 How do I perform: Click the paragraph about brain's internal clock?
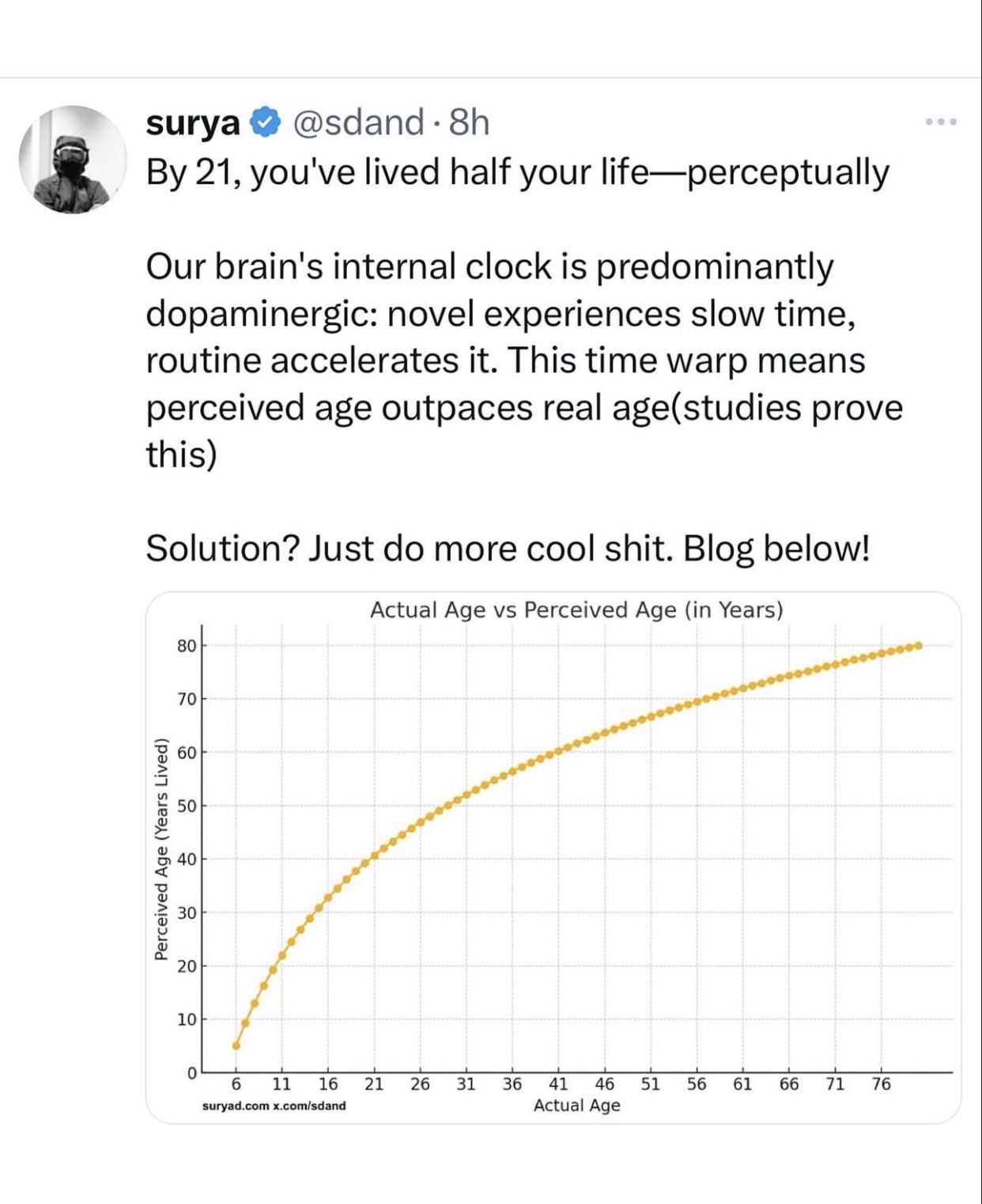click(x=522, y=360)
